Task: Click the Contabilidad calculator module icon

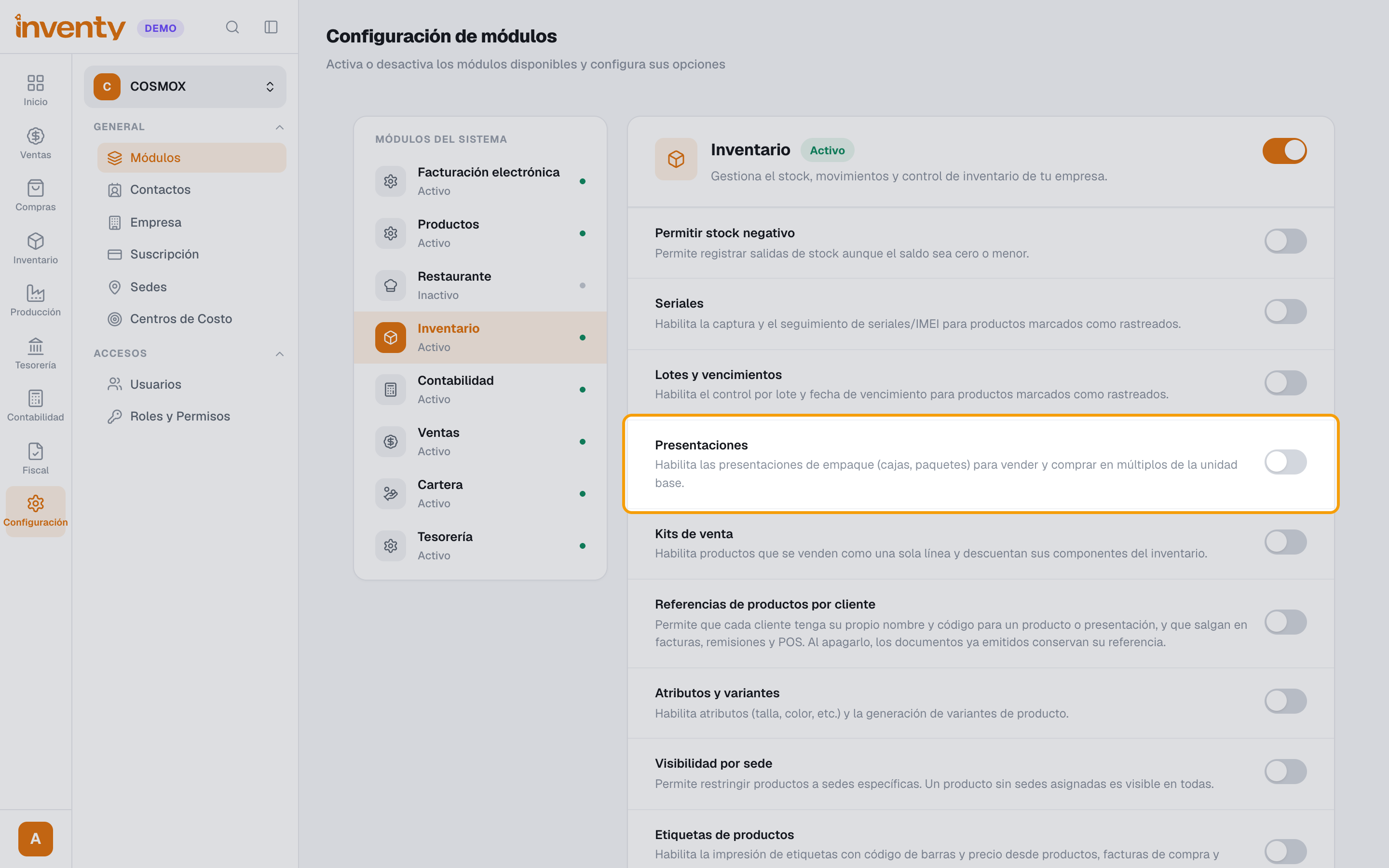Action: pyautogui.click(x=390, y=390)
